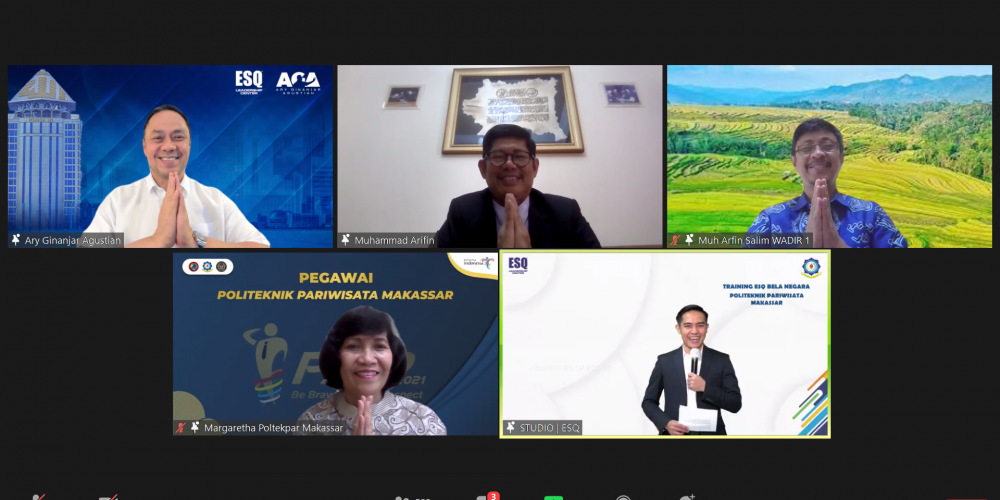Toggle meeting recording with the Record button

pos(623,497)
